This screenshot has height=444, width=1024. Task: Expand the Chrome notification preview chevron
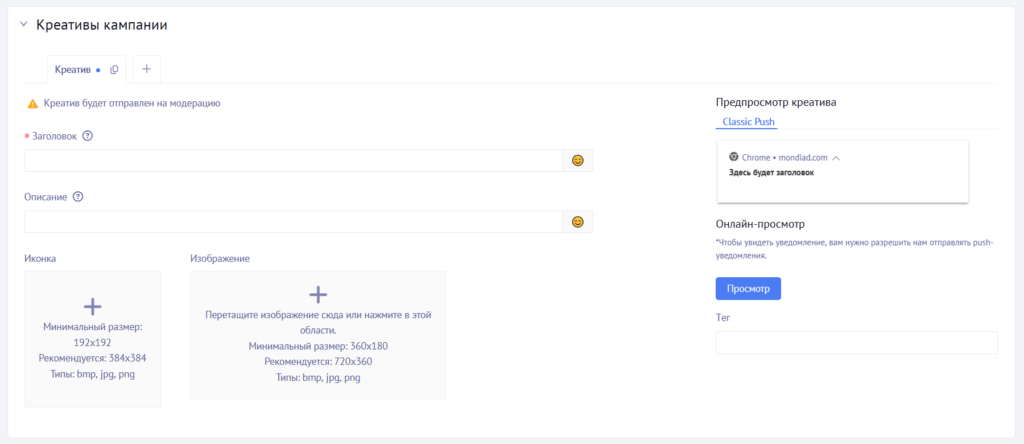(x=836, y=158)
